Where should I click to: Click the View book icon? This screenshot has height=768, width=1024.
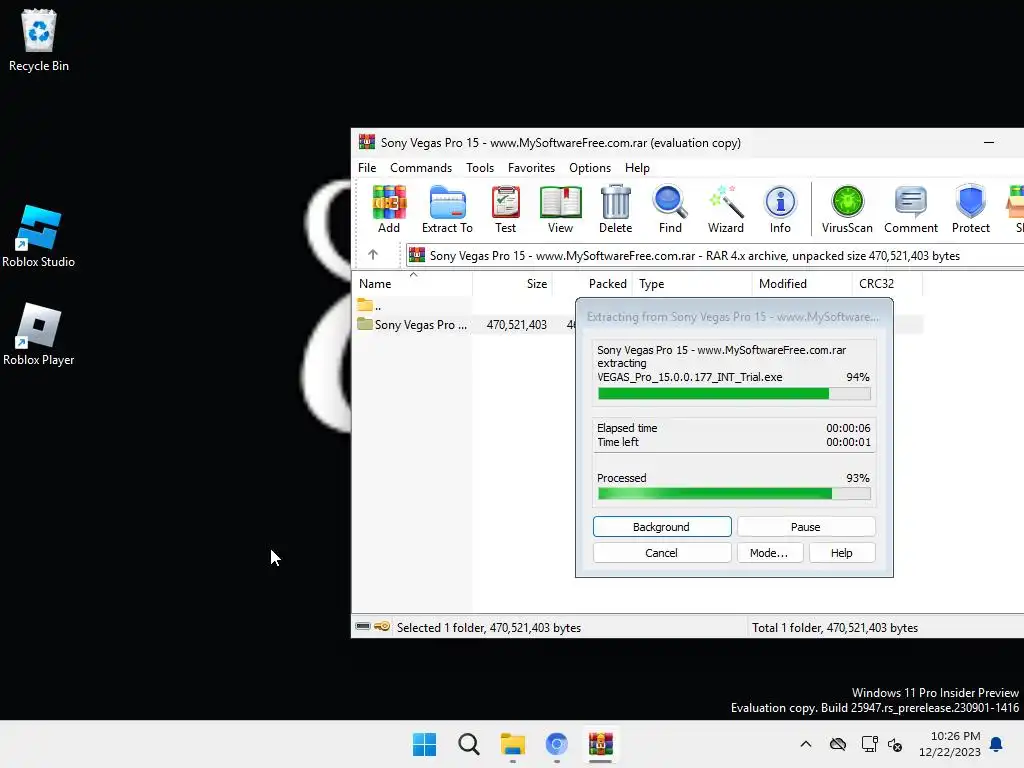click(x=560, y=209)
